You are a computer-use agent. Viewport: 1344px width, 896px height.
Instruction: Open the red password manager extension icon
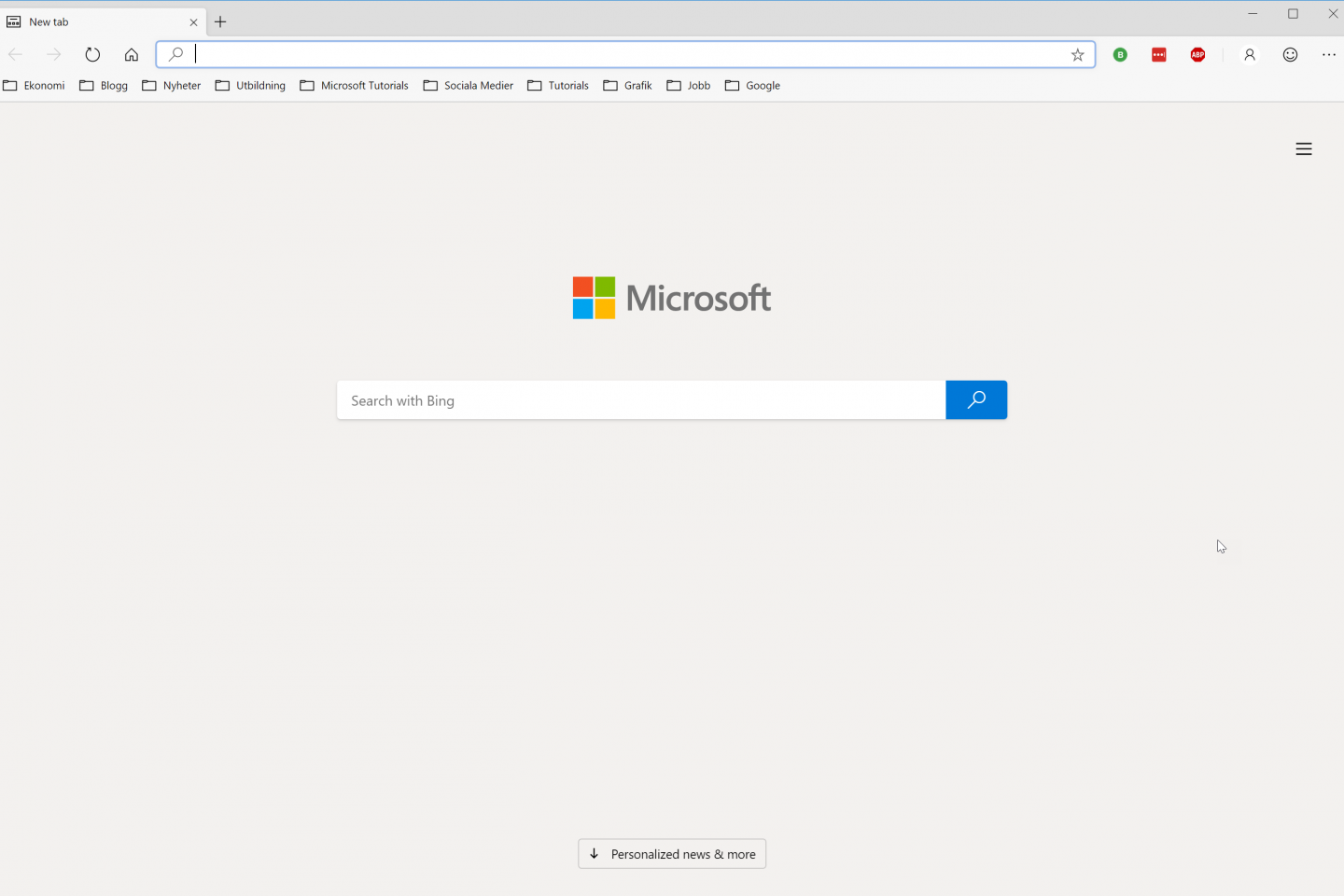coord(1159,55)
